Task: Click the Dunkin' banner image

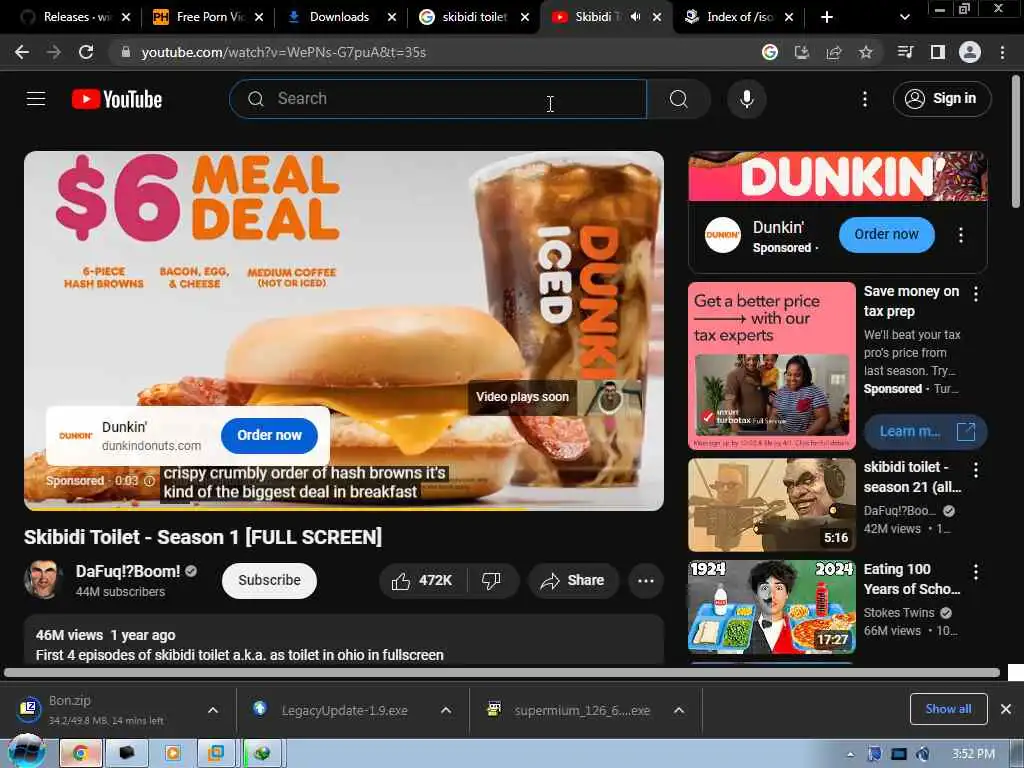Action: tap(837, 176)
